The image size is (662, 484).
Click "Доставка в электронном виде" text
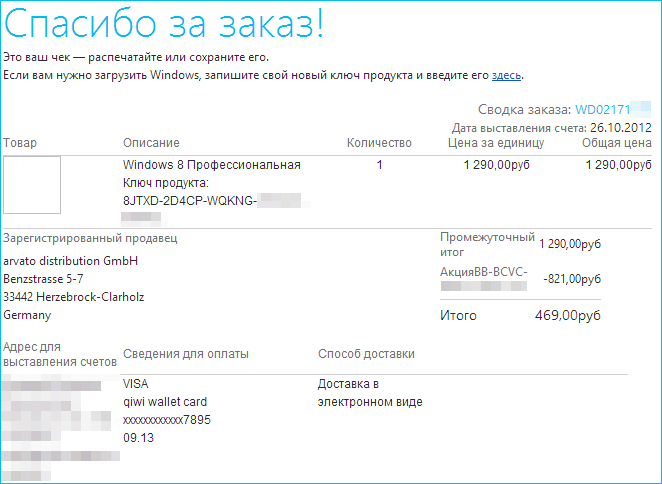(x=370, y=393)
